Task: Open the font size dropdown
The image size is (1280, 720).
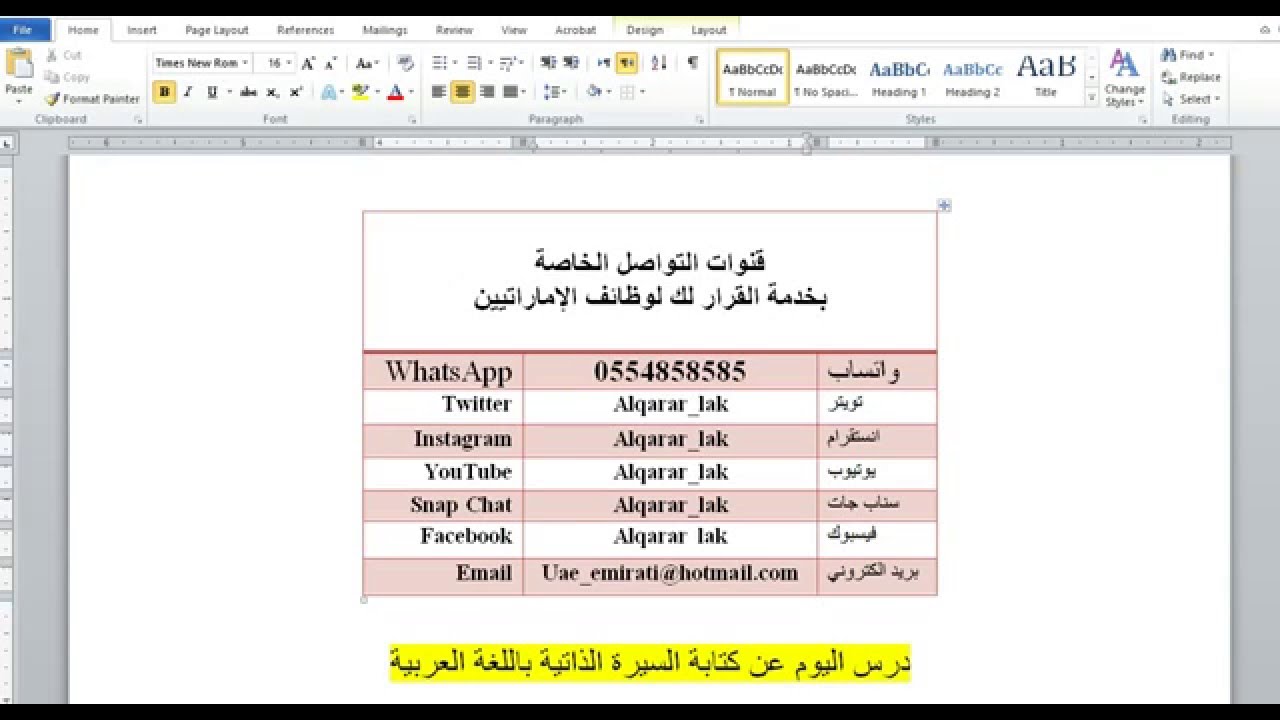Action: (x=289, y=63)
